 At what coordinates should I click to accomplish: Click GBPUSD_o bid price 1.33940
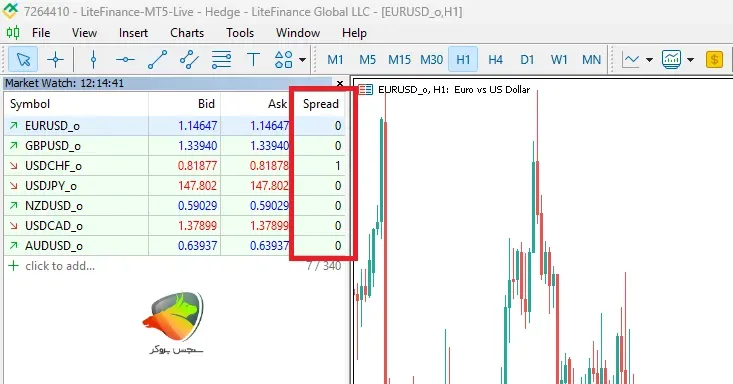tap(197, 146)
